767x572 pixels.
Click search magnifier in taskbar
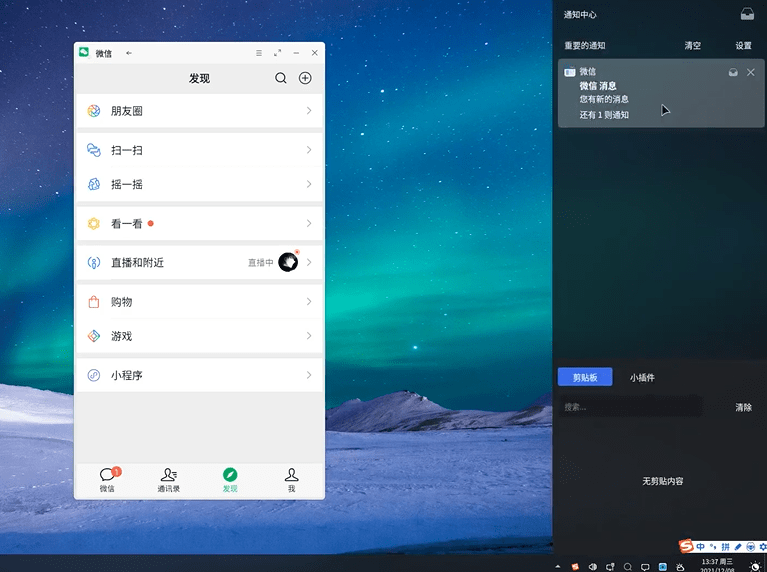(x=628, y=567)
